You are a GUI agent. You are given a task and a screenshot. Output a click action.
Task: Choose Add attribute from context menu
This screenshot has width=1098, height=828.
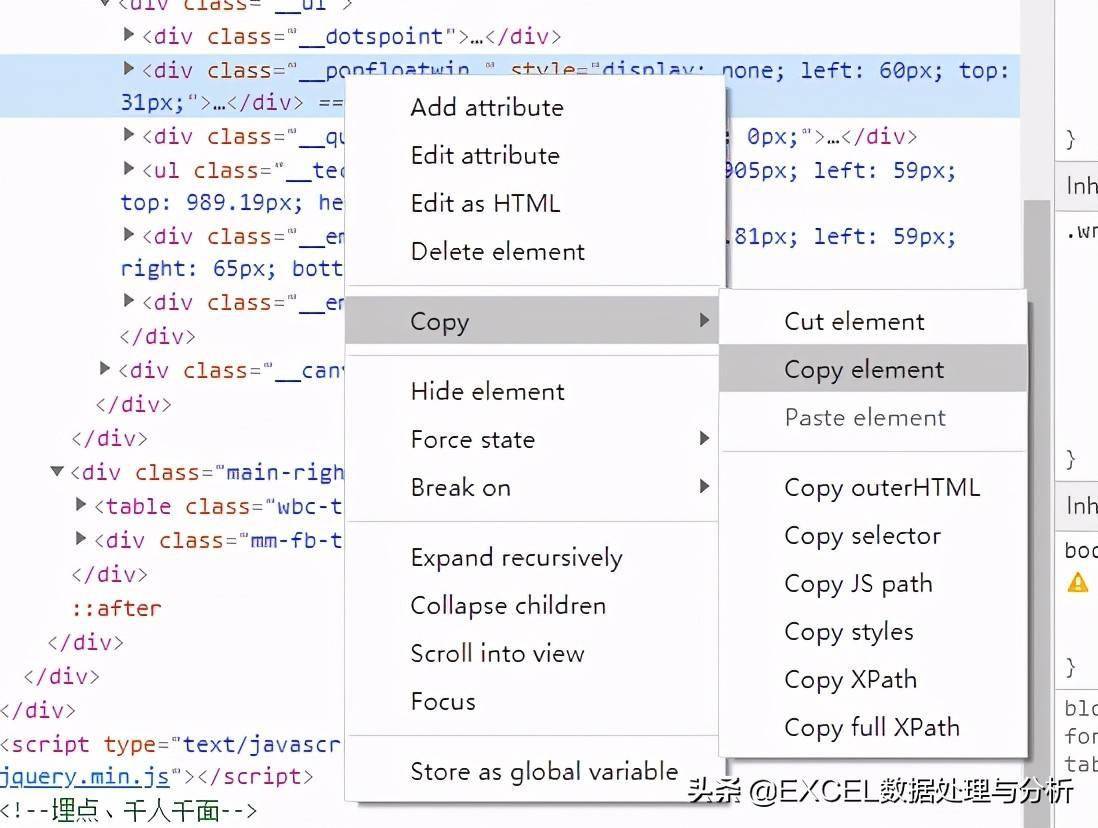click(533, 108)
